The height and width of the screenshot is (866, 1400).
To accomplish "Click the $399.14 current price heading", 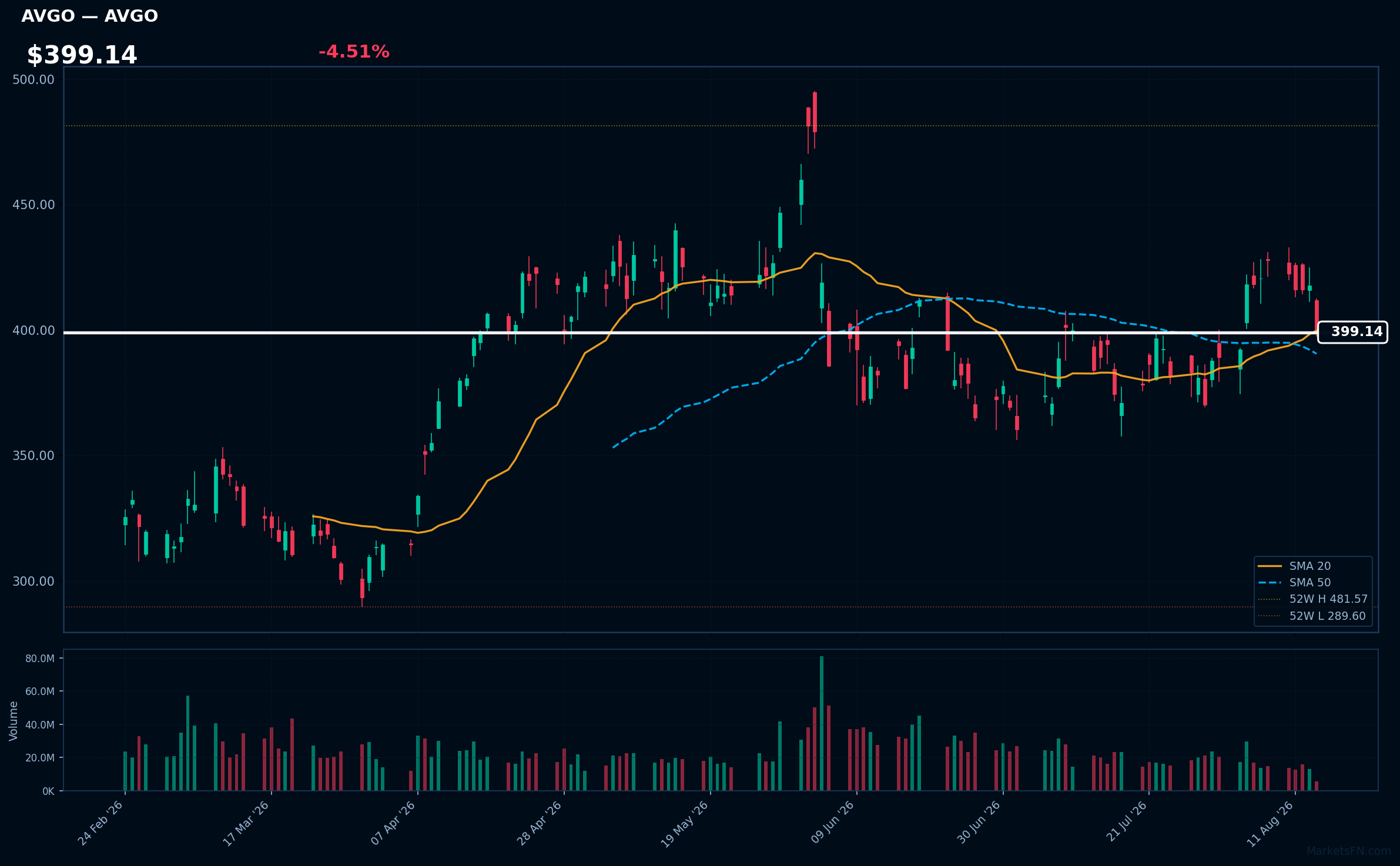I will point(82,55).
